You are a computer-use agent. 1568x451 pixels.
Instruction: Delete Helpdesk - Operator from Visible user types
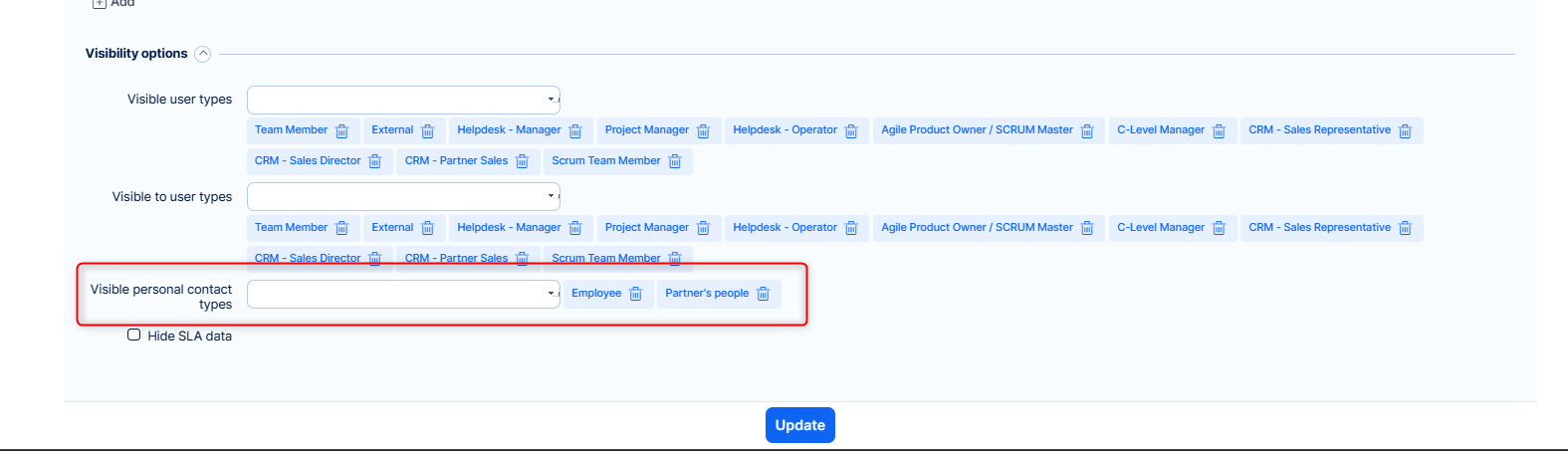pyautogui.click(x=851, y=130)
